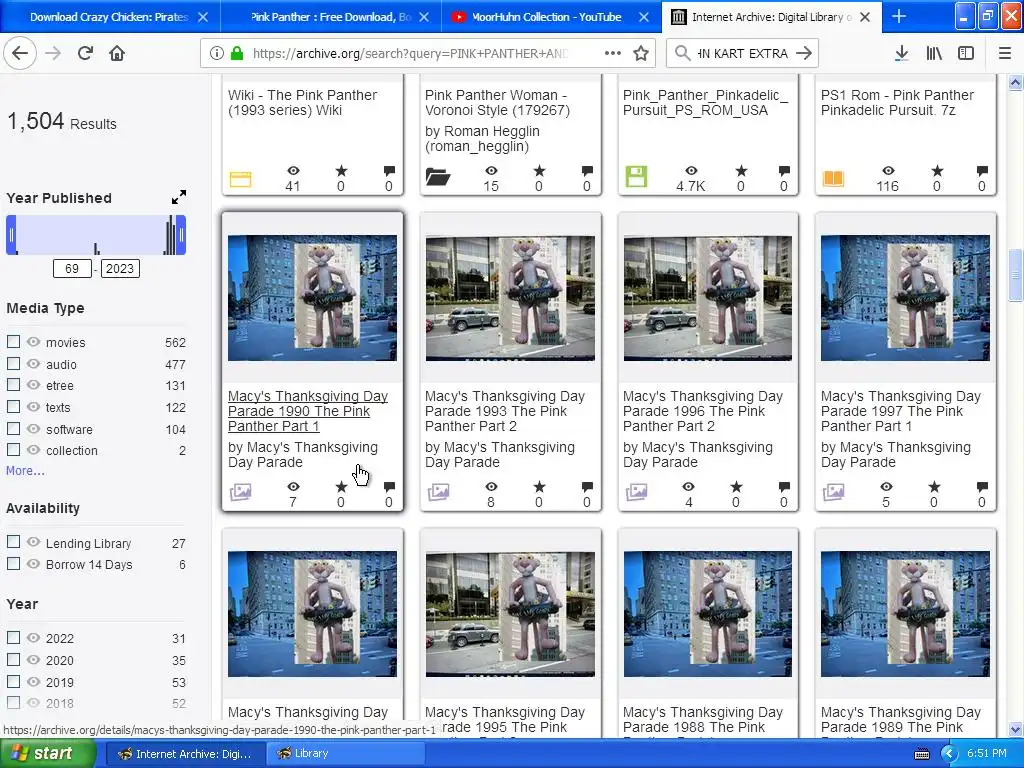Toggle the sidebar view icon
Viewport: 1024px width, 768px height.
pos(966,54)
